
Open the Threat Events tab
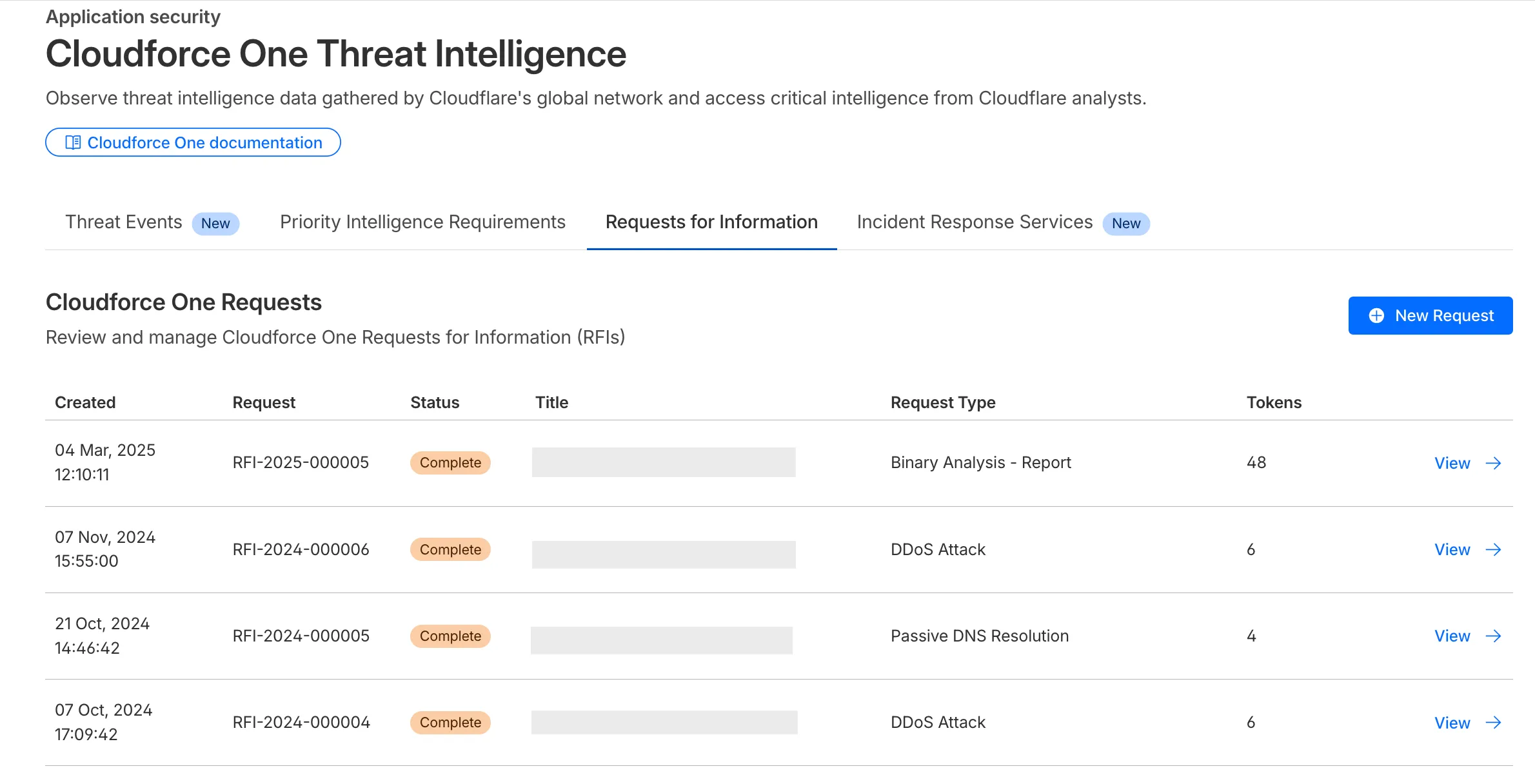124,222
